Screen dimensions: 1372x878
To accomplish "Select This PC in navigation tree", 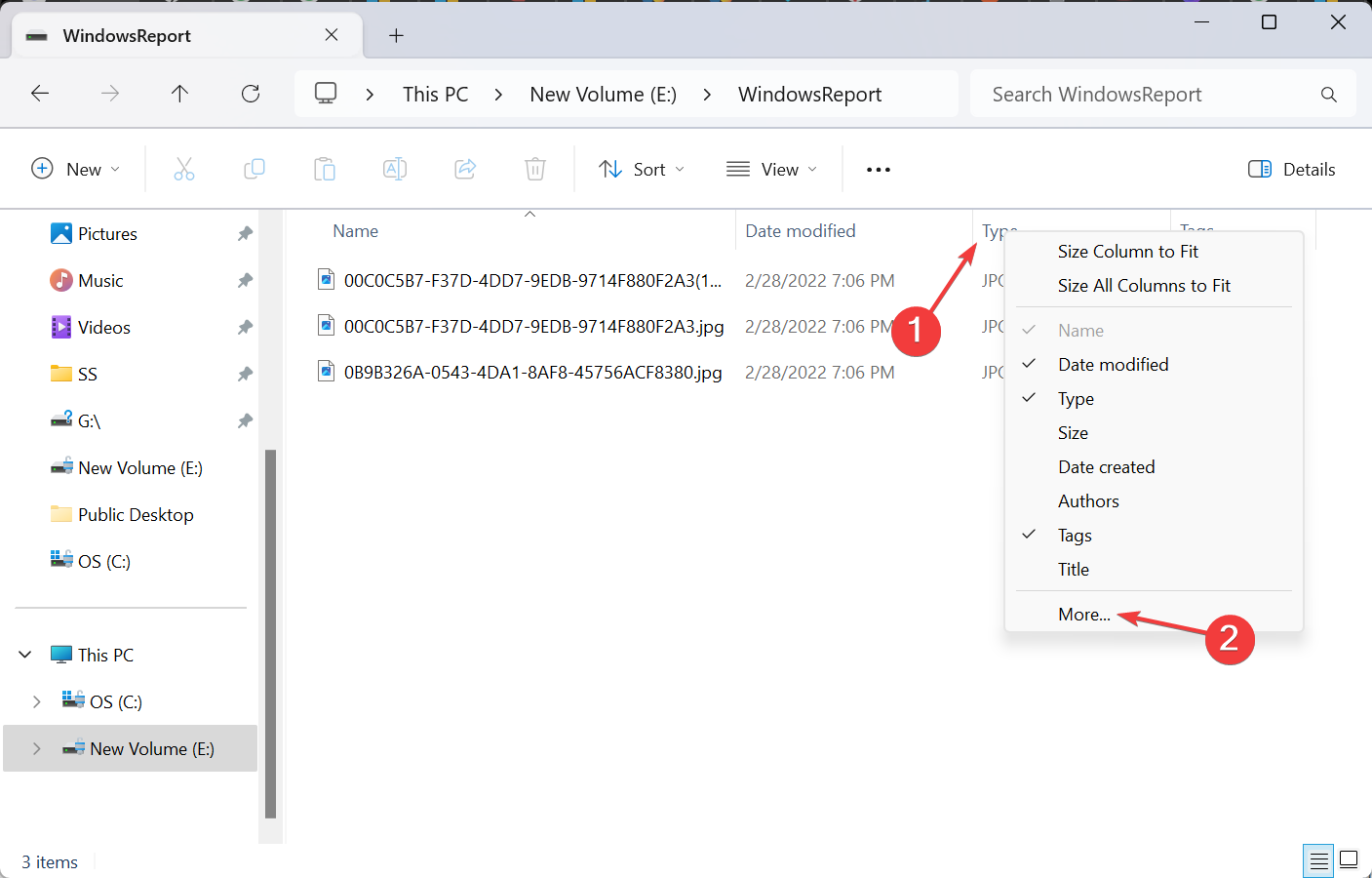I will coord(92,655).
